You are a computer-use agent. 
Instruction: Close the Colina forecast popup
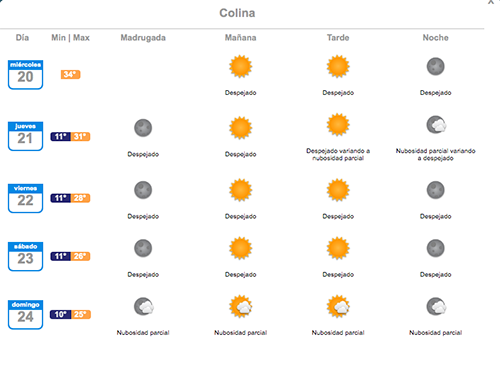click(x=491, y=2)
